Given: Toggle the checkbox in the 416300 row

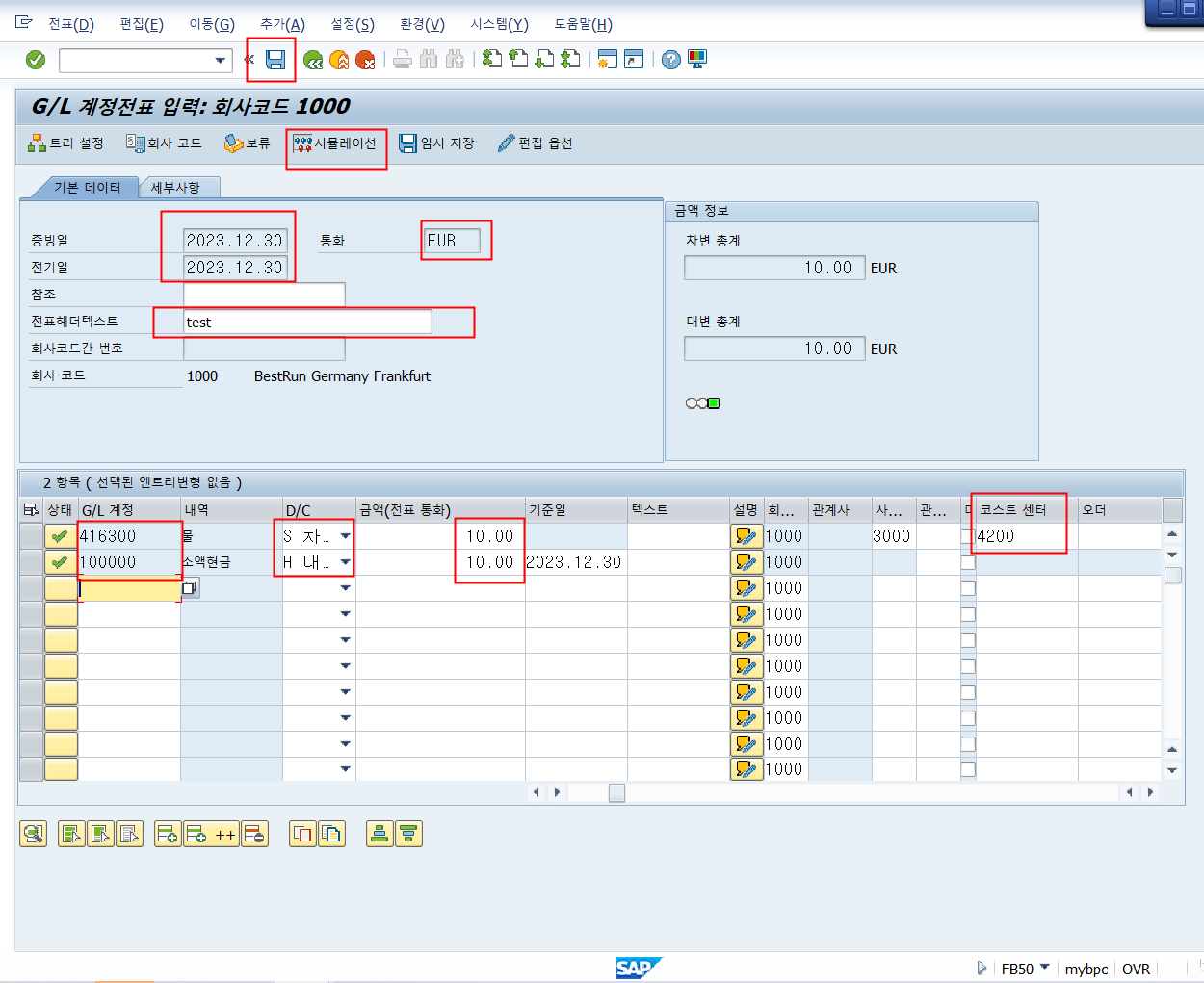Looking at the screenshot, I should tap(968, 536).
